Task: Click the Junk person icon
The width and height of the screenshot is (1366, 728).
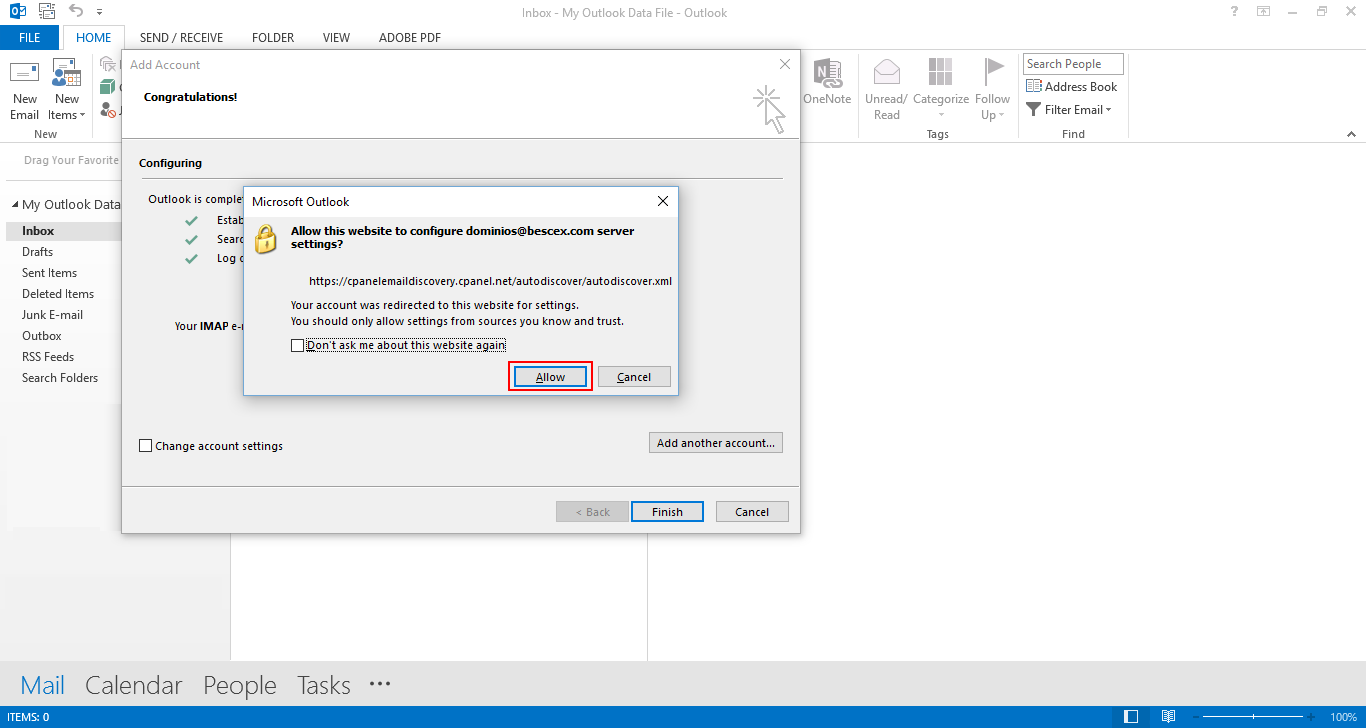Action: 108,111
